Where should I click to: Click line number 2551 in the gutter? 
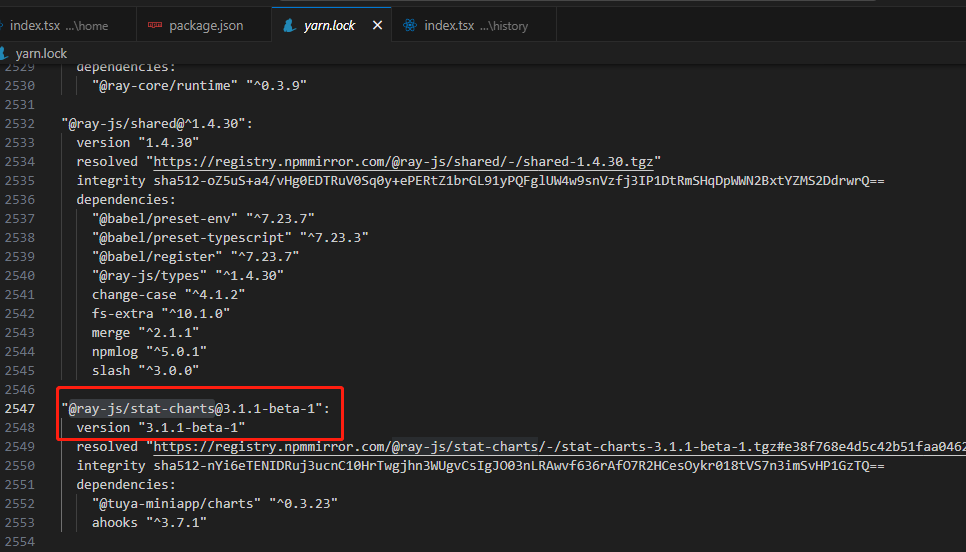coord(20,485)
